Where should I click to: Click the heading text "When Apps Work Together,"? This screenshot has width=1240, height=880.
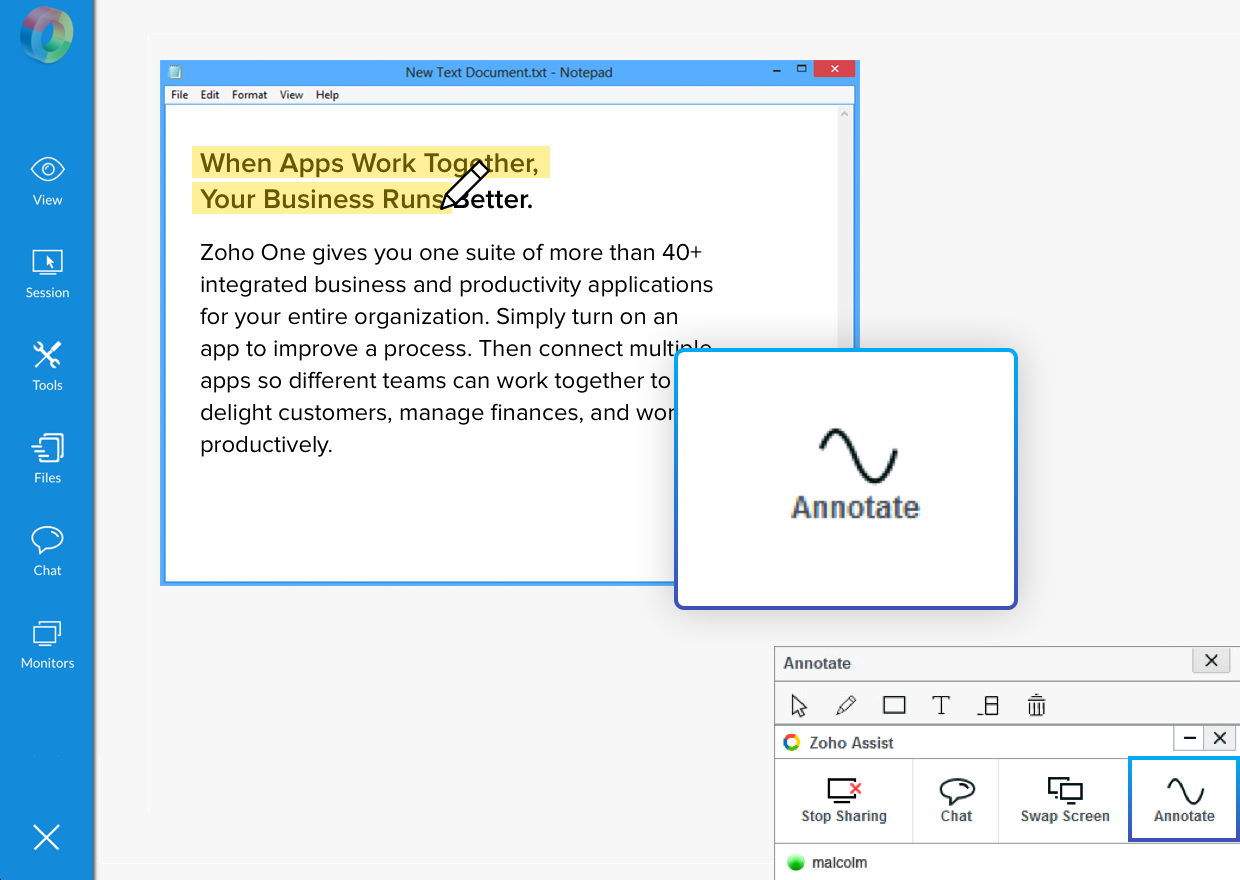(369, 163)
